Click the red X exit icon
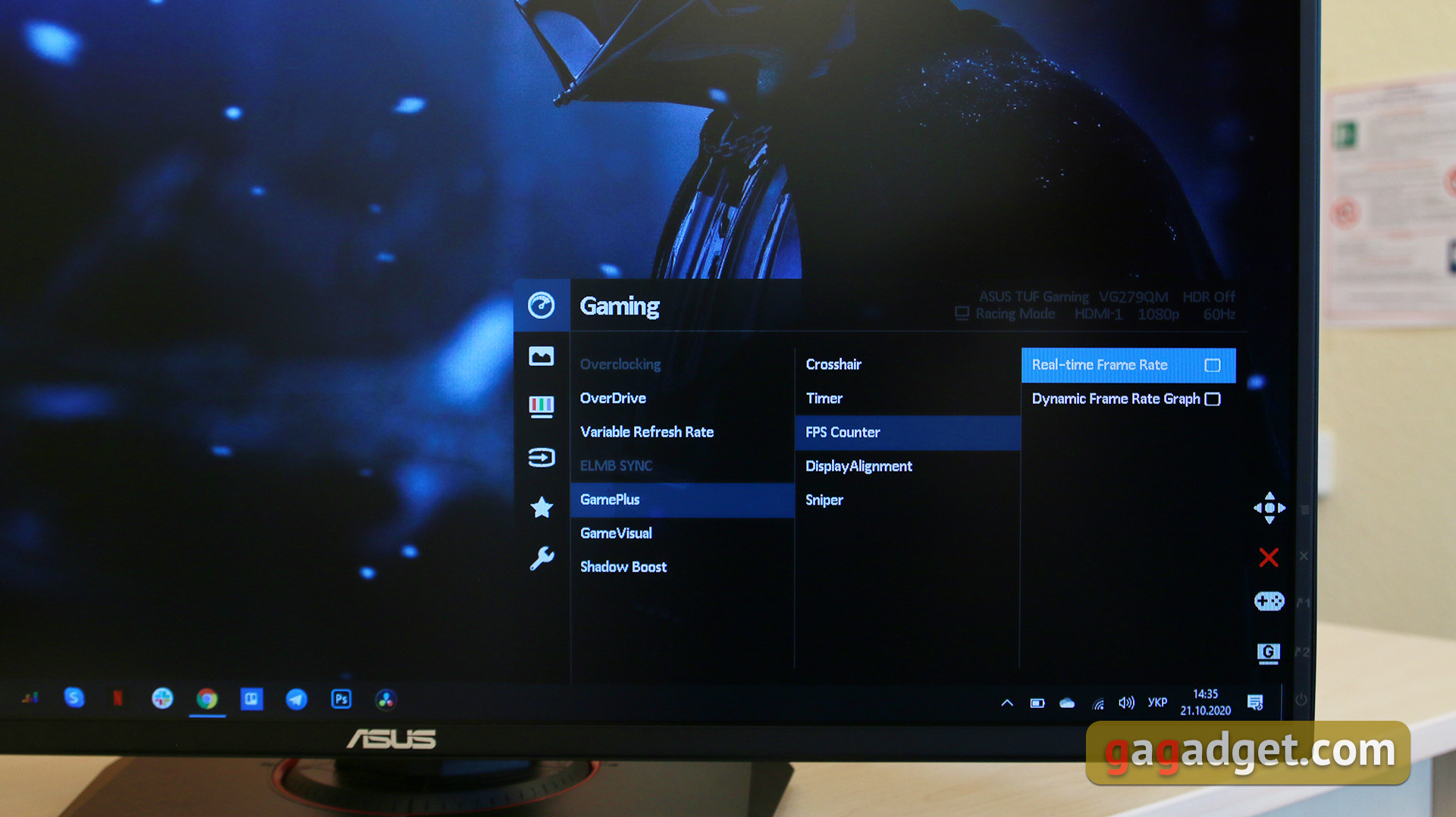 pyautogui.click(x=1269, y=558)
